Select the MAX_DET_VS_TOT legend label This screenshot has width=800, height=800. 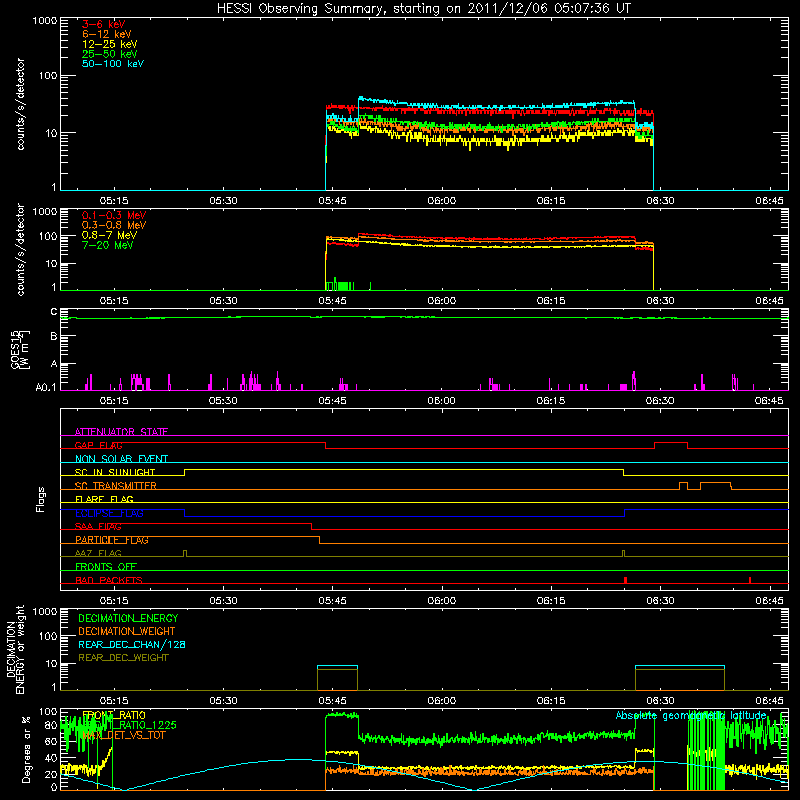[124, 735]
